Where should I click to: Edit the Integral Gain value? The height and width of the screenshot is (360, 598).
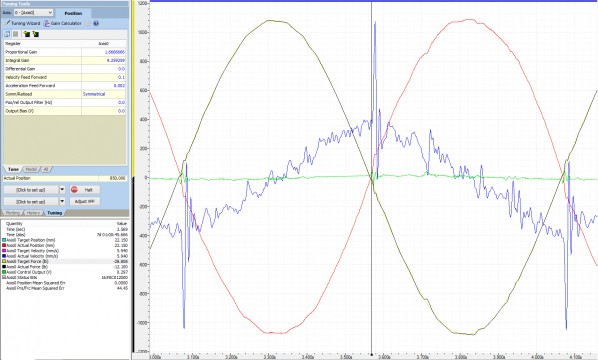pyautogui.click(x=104, y=60)
